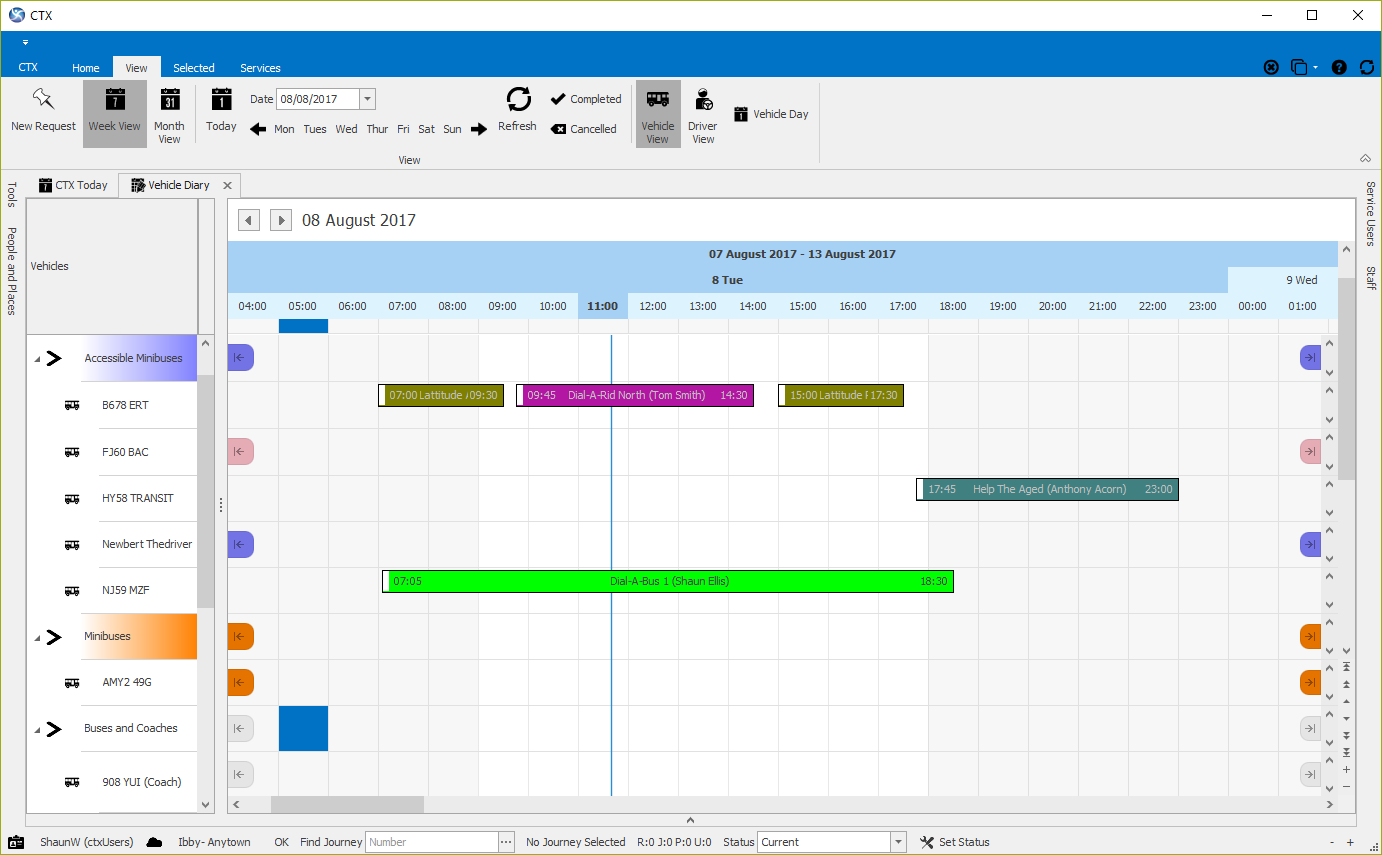1382x855 pixels.
Task: Click the horizontal timeline scrollbar thumb
Action: point(347,804)
